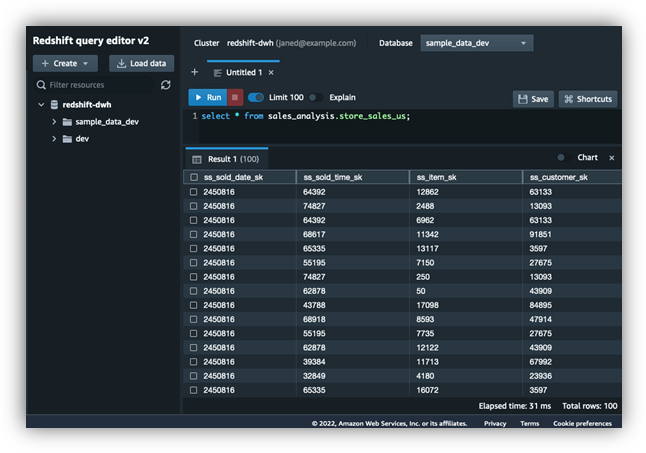Image resolution: width=646 pixels, height=453 pixels.
Task: Add a new editor tab with plus icon
Action: point(194,72)
